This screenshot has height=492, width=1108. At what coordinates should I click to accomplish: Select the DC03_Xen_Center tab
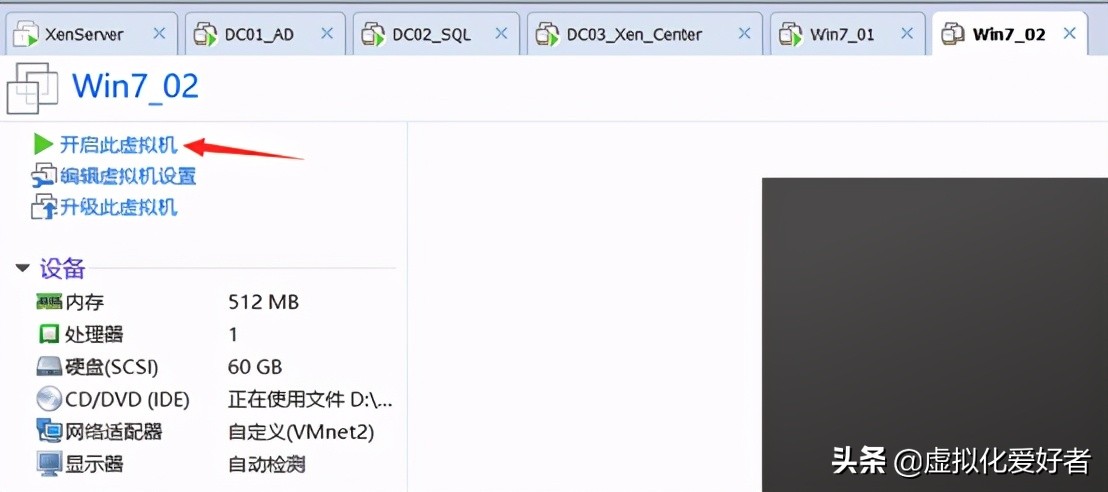coord(644,33)
